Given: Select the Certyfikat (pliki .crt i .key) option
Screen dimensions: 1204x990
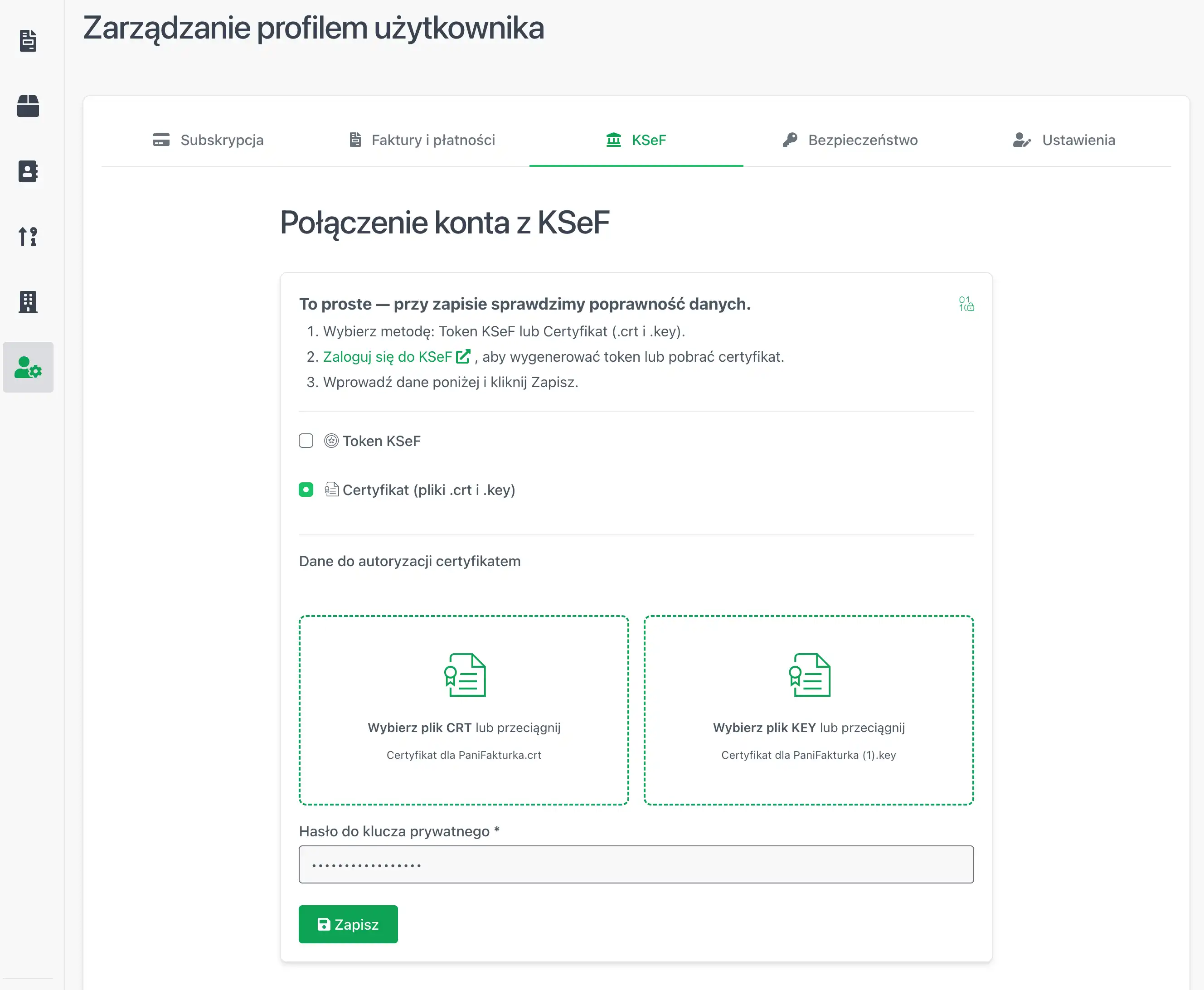Looking at the screenshot, I should coord(306,489).
